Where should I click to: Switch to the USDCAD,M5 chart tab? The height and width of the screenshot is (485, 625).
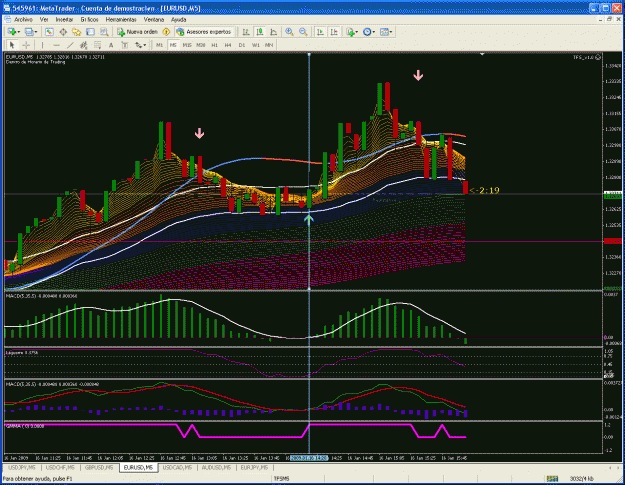coord(177,467)
